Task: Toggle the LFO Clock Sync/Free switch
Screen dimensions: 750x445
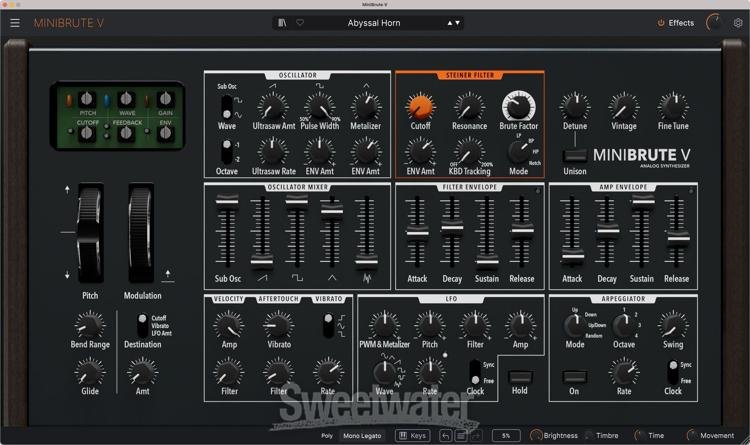Action: coord(475,372)
